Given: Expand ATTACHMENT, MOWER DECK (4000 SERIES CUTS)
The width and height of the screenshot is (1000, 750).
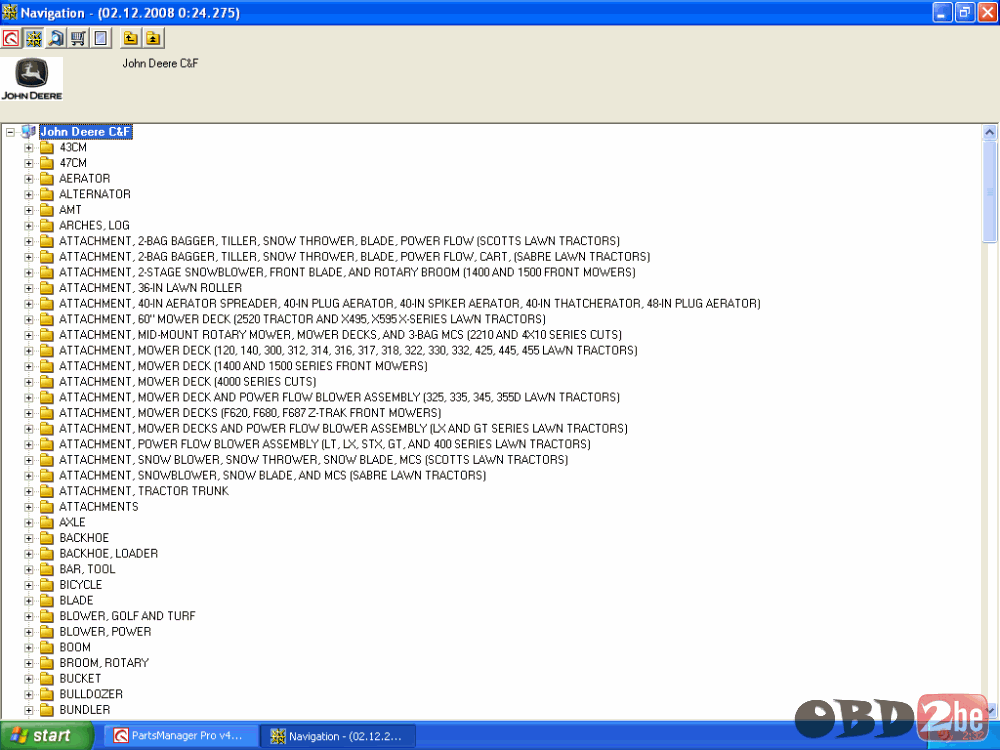Looking at the screenshot, I should coord(29,382).
